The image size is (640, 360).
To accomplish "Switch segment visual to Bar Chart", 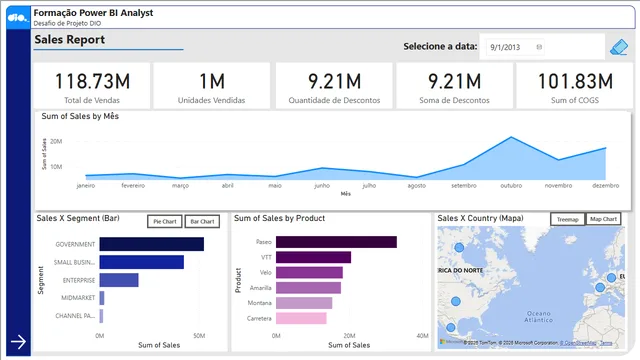I will 202,222.
